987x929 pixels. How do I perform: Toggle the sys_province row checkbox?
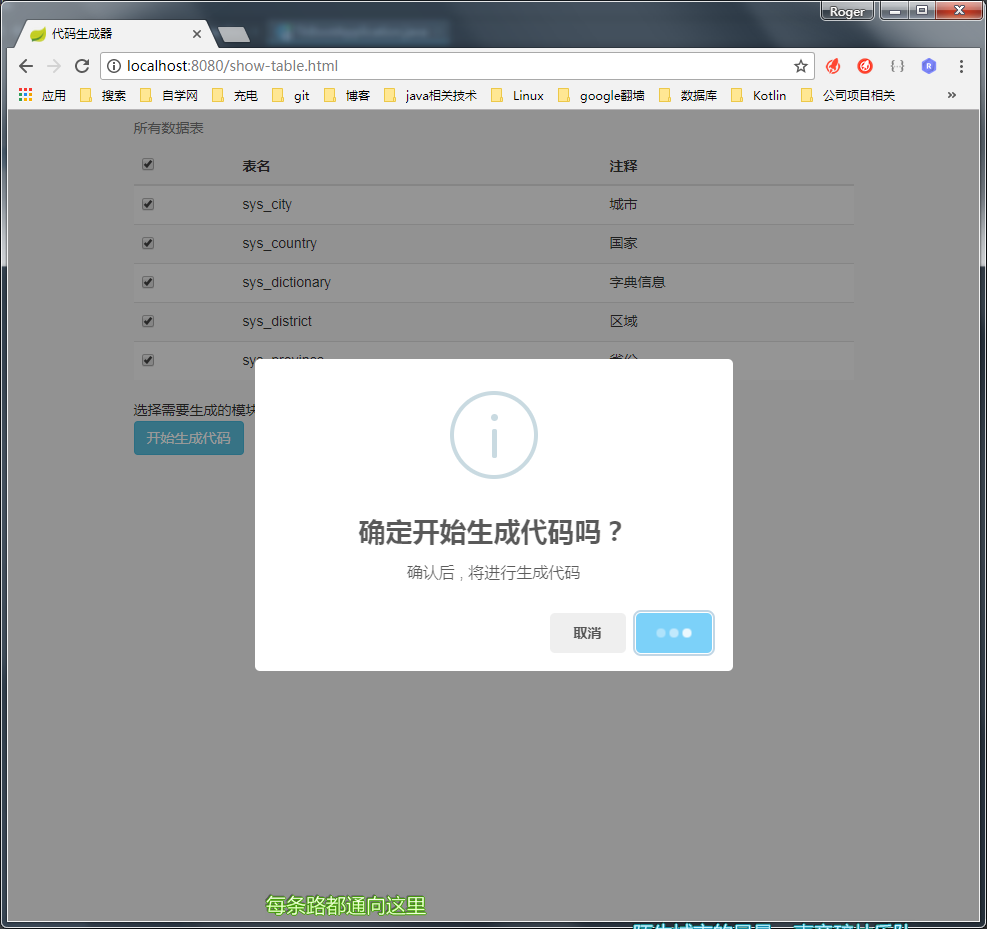[x=148, y=360]
